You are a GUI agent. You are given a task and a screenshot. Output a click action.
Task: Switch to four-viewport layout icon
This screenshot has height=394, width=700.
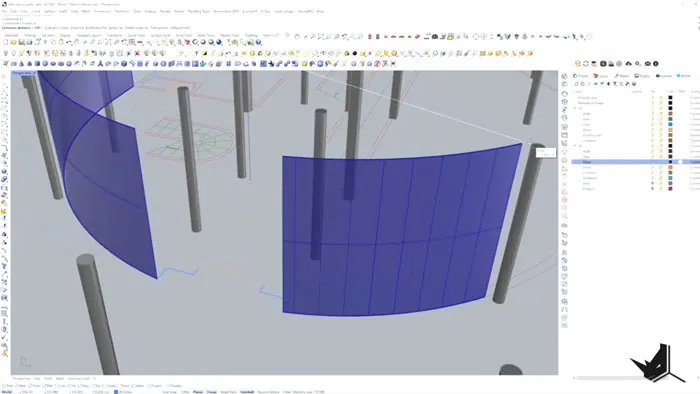(132, 42)
